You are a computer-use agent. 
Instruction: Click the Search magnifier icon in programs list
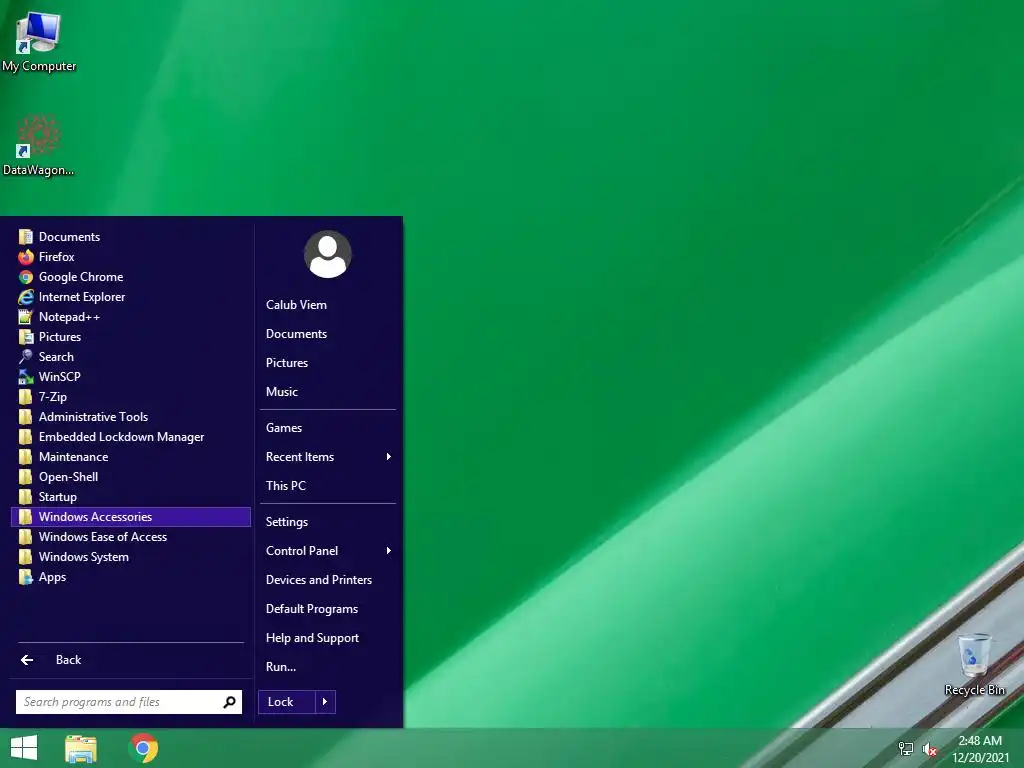tap(25, 357)
